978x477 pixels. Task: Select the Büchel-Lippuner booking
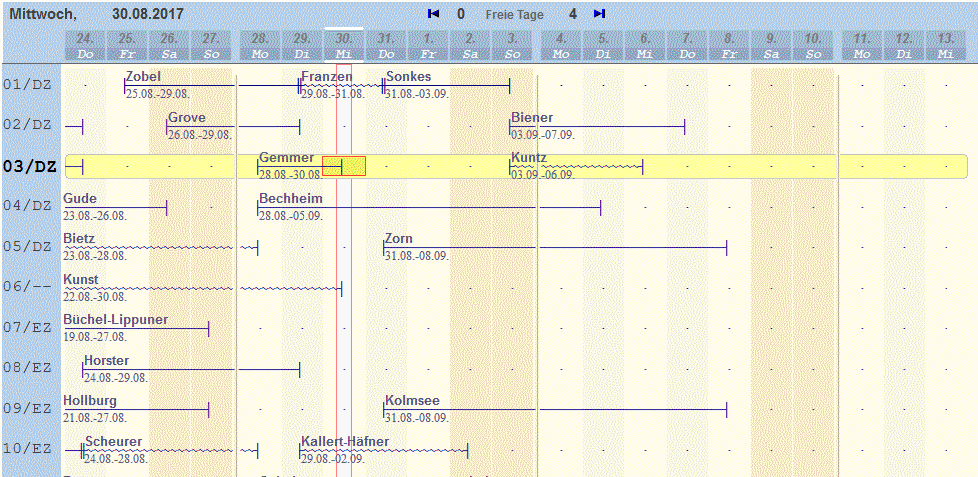pyautogui.click(x=115, y=320)
